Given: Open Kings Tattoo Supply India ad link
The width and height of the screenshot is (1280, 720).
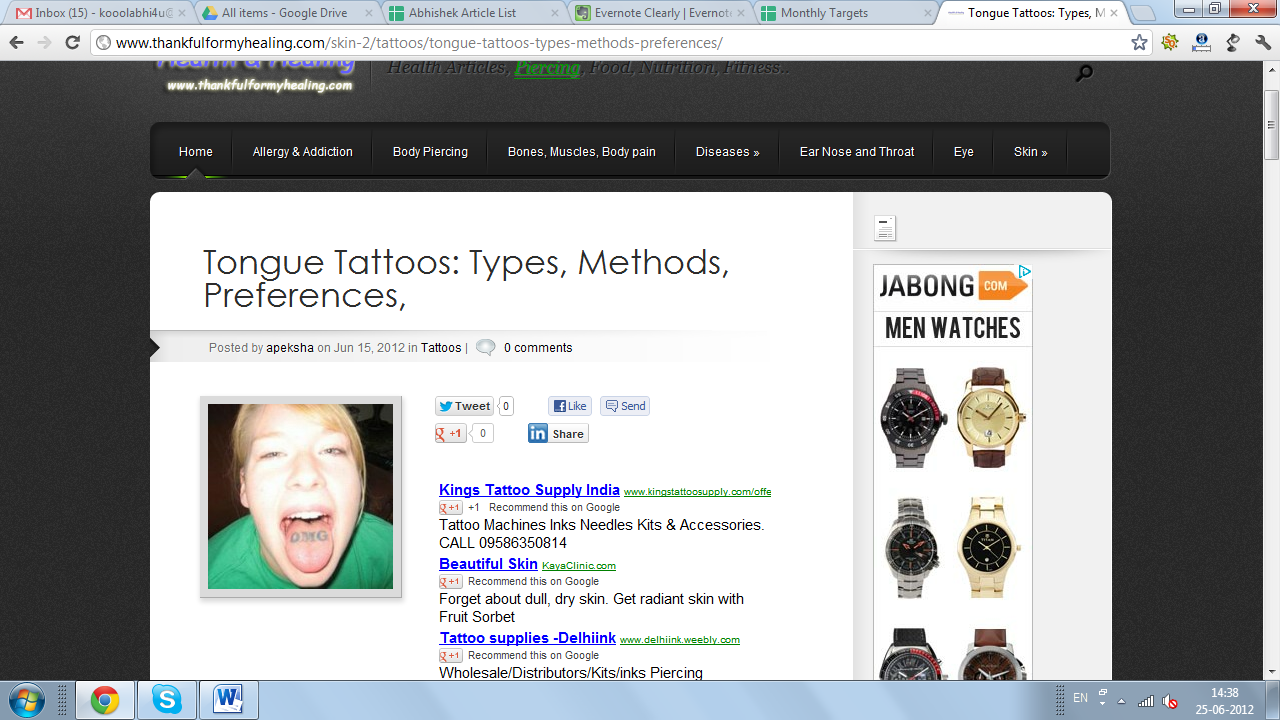Looking at the screenshot, I should (529, 490).
